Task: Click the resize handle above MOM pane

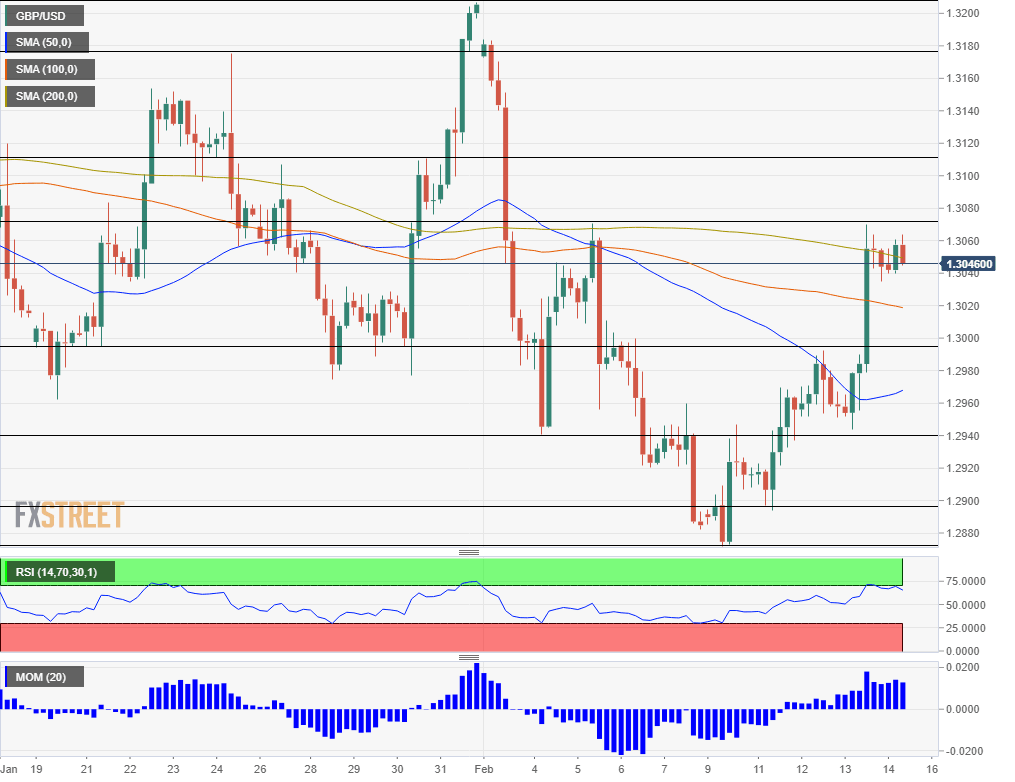Action: 469,657
